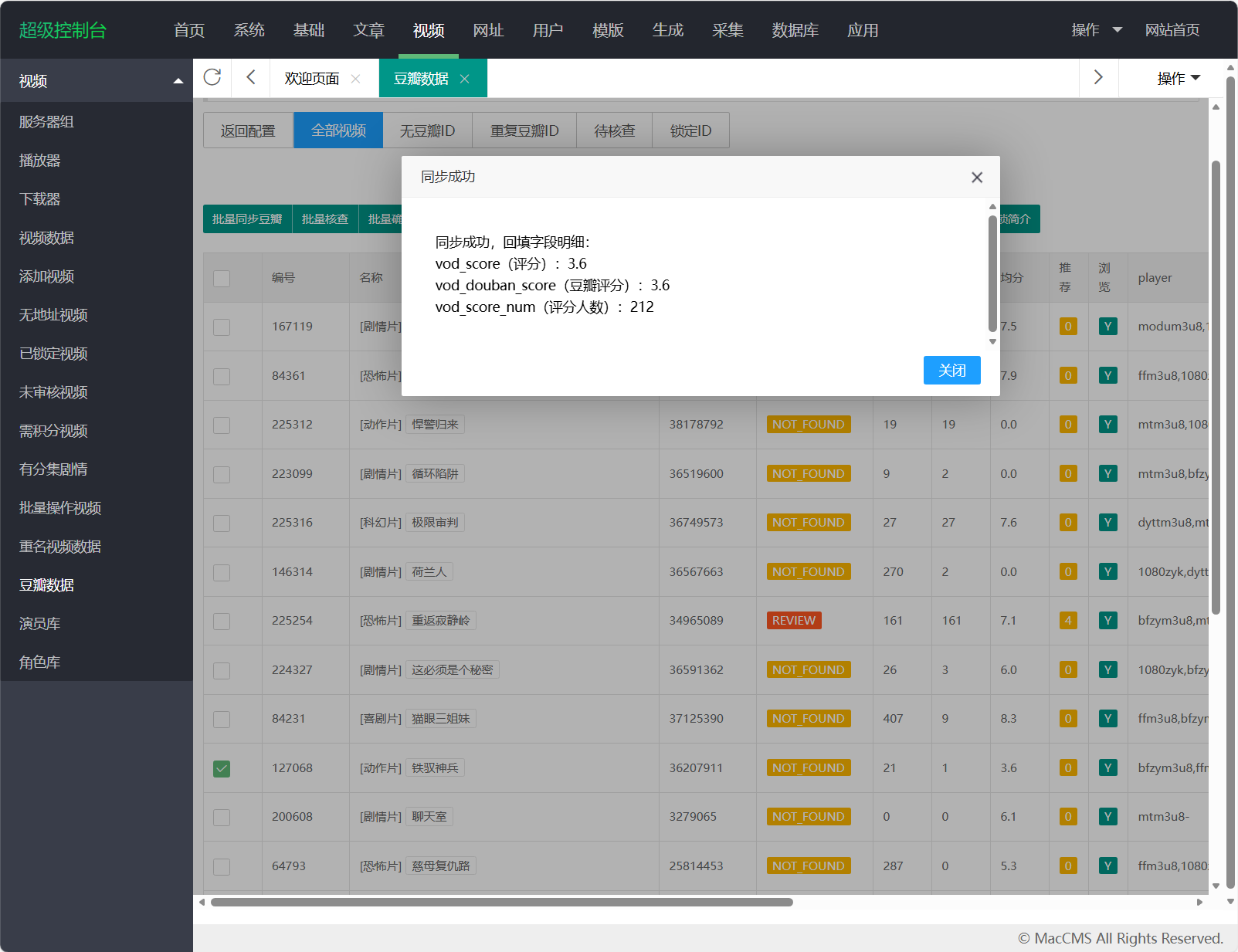Select 演员库 in the sidebar

pos(40,624)
